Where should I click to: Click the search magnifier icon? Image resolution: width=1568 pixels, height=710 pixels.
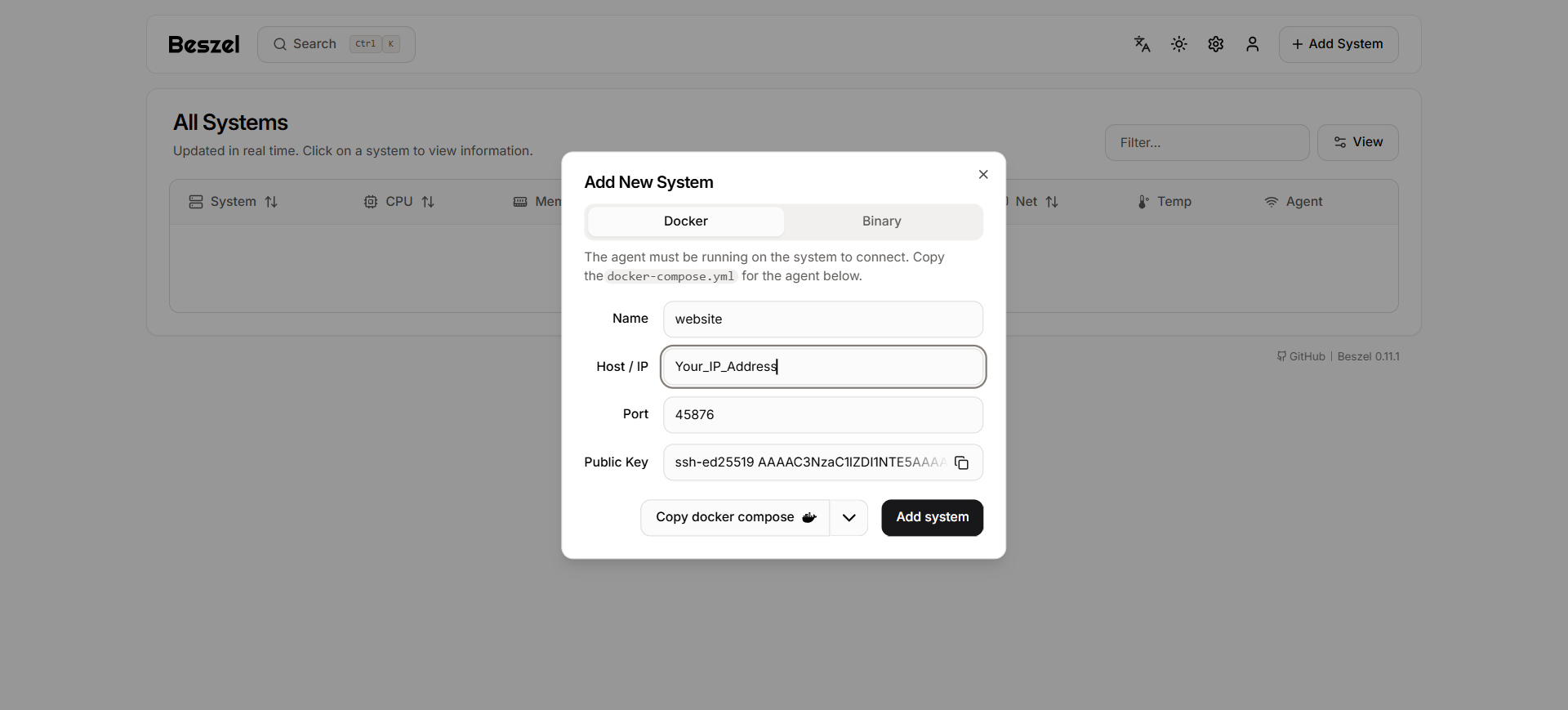coord(279,44)
